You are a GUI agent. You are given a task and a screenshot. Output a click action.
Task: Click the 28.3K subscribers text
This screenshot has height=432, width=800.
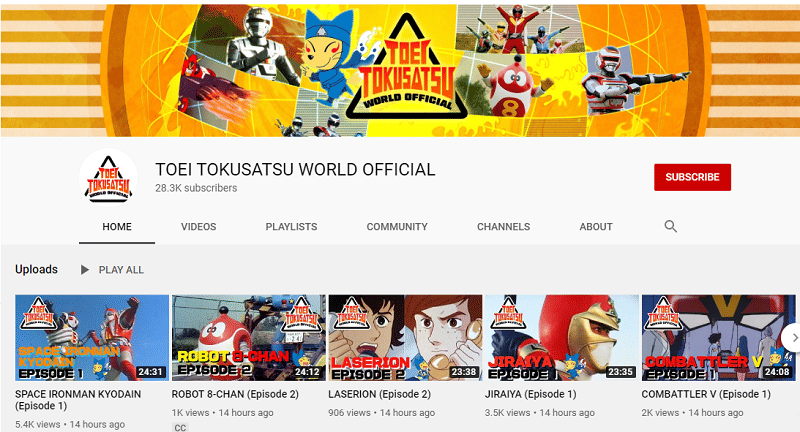tap(196, 188)
